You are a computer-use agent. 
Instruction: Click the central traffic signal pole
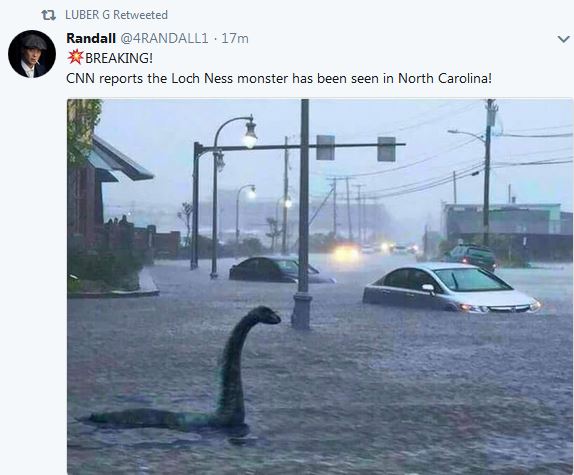pos(303,214)
